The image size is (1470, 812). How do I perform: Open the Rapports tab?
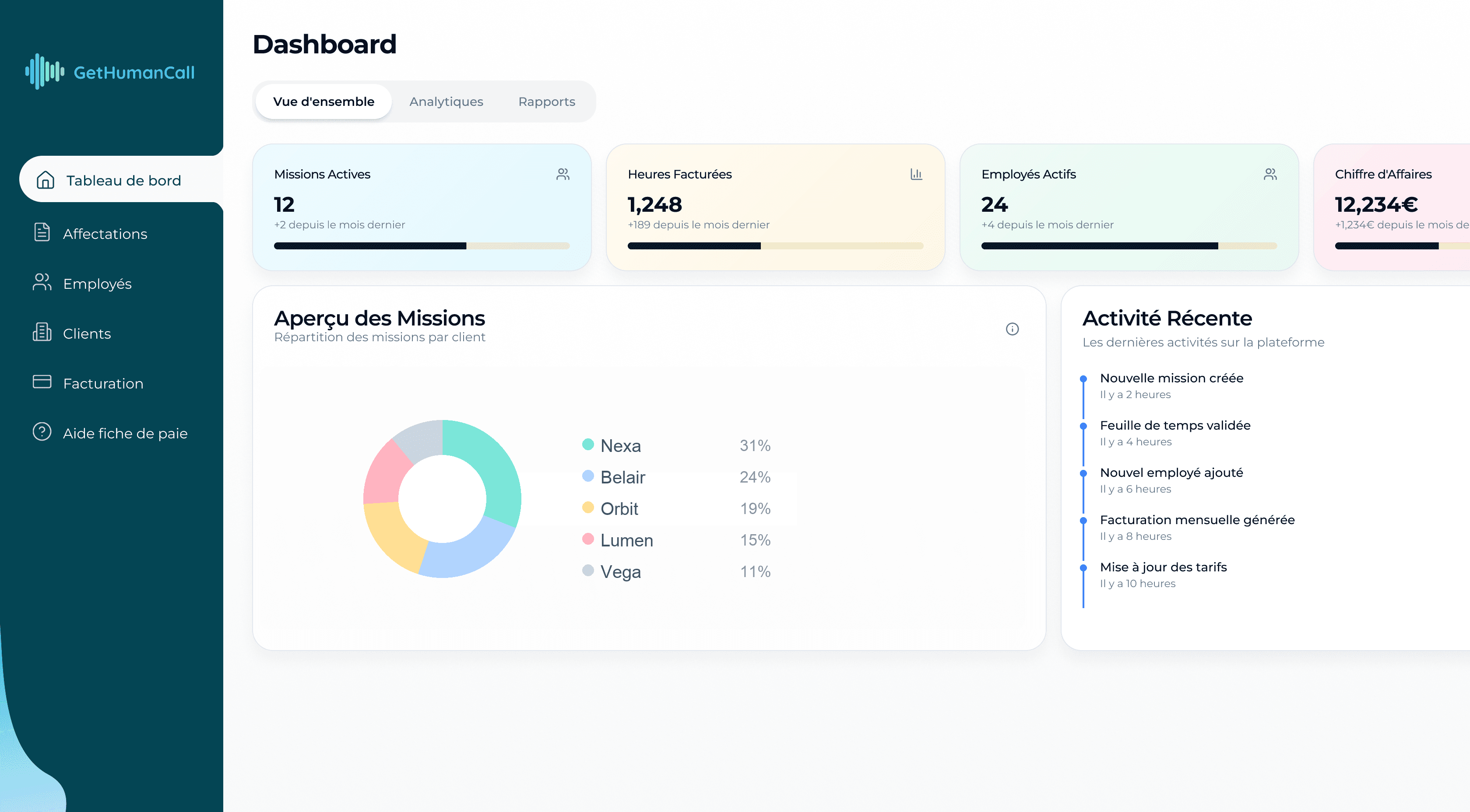click(x=547, y=101)
